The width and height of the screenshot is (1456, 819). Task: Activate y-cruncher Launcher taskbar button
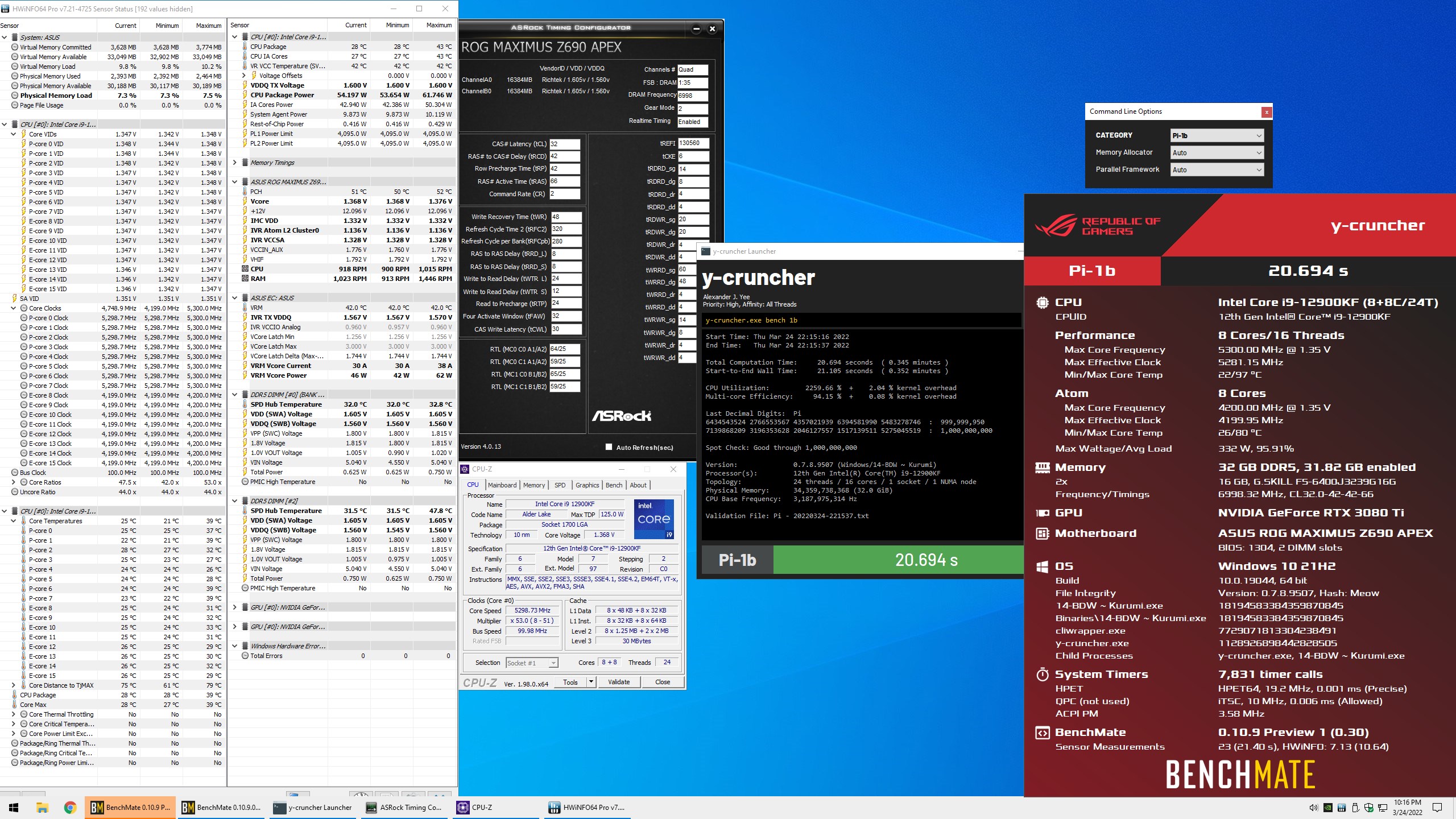pyautogui.click(x=313, y=807)
